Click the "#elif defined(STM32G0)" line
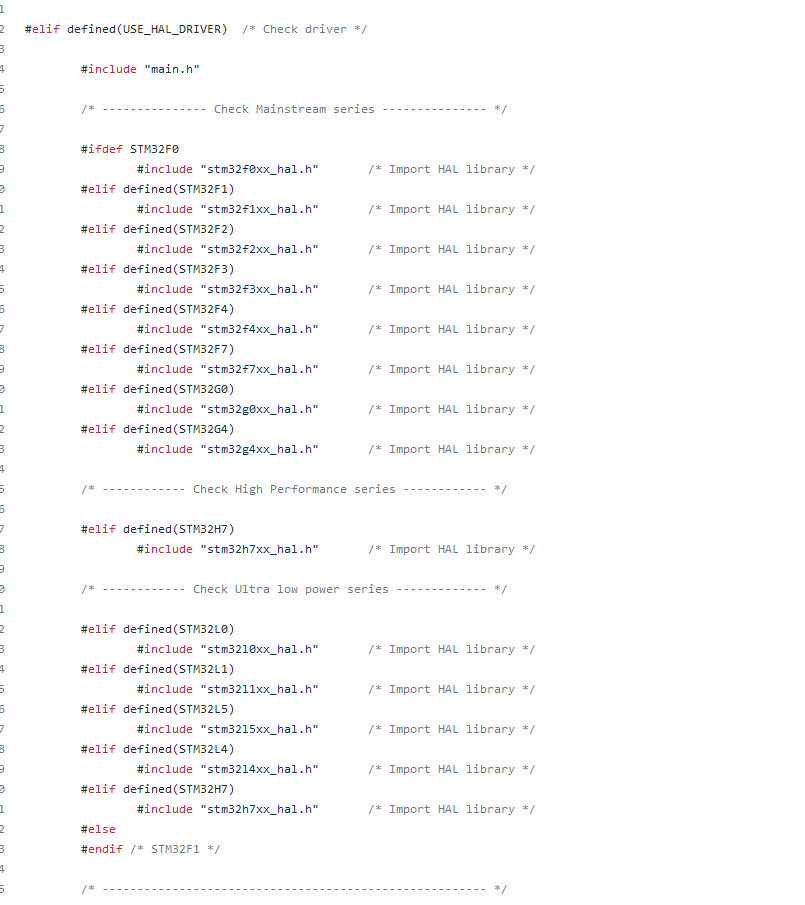The image size is (805, 905). pyautogui.click(x=158, y=390)
